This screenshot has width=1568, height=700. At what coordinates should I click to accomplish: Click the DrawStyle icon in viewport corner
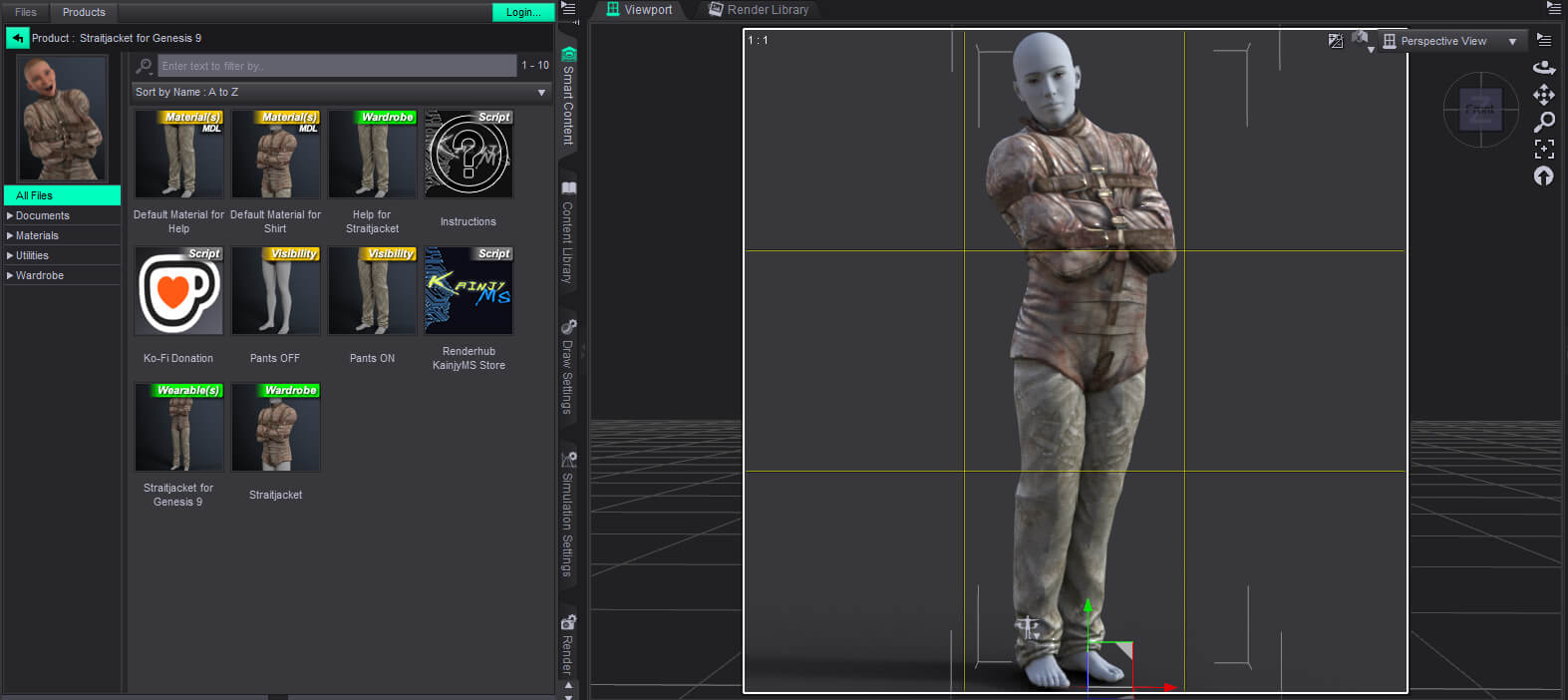click(x=1336, y=41)
